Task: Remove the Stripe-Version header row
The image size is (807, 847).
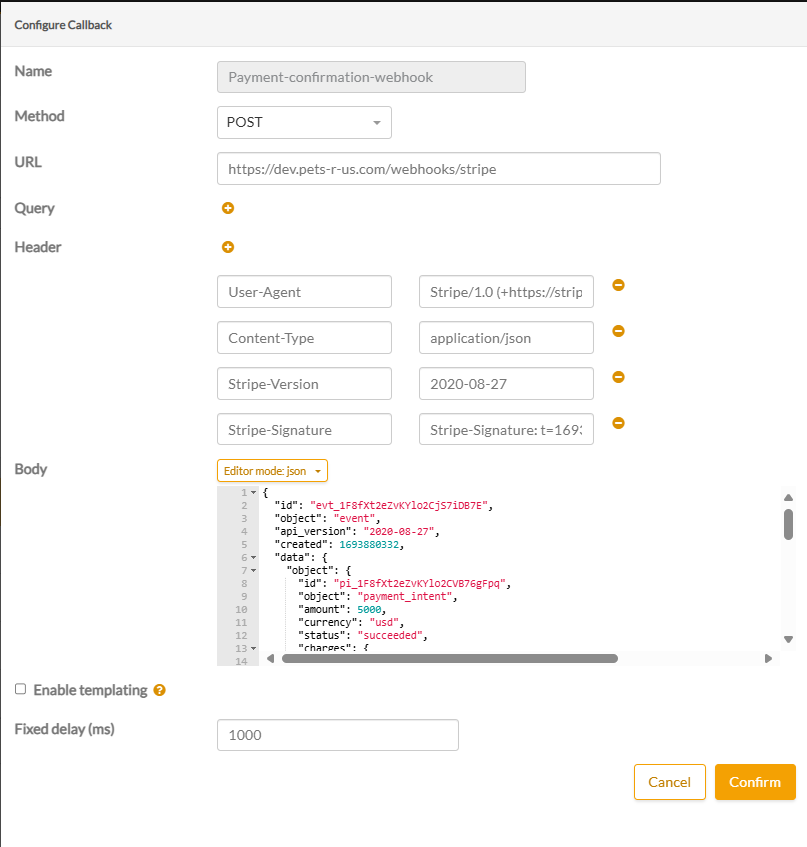Action: click(x=618, y=377)
